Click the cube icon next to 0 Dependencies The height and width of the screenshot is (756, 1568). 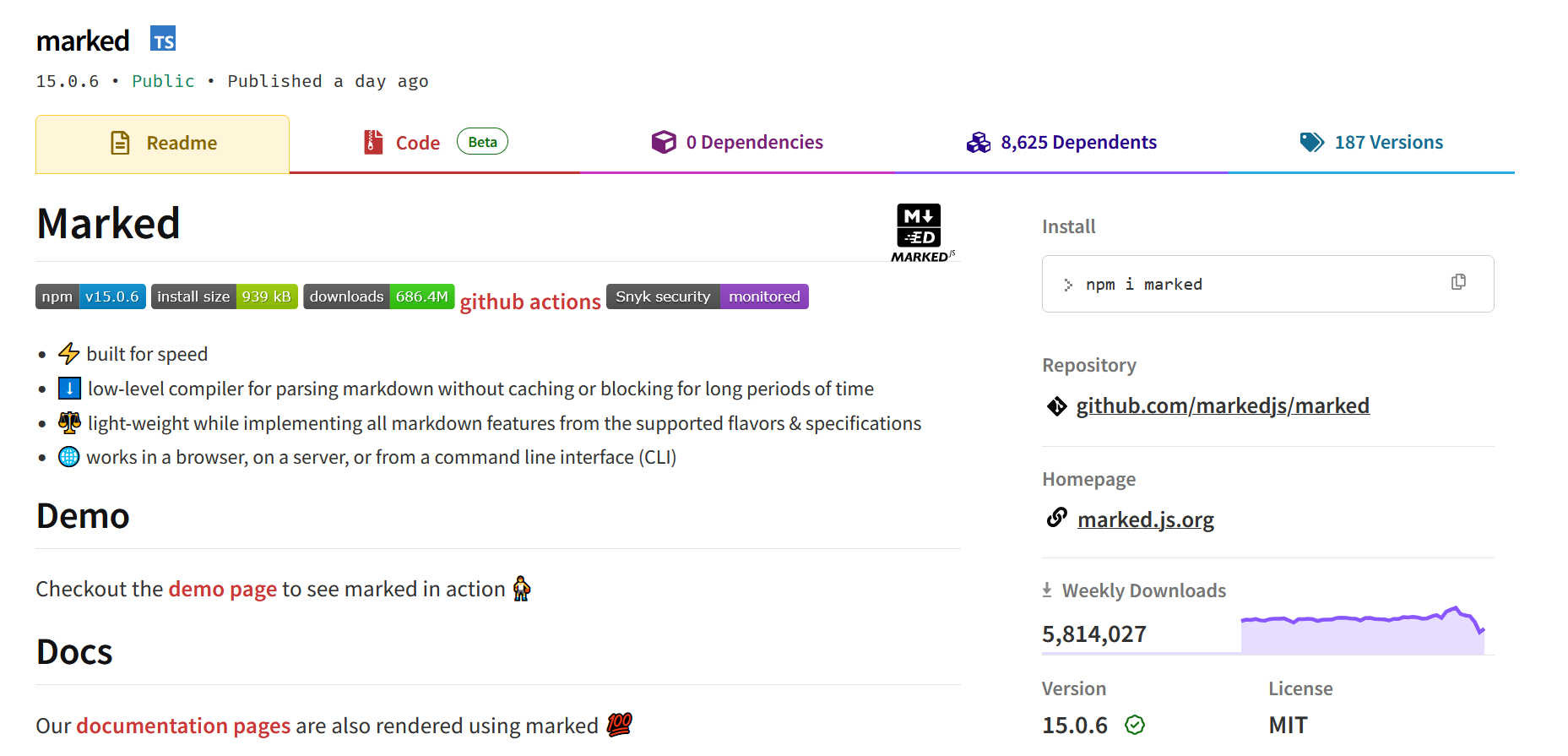point(665,142)
